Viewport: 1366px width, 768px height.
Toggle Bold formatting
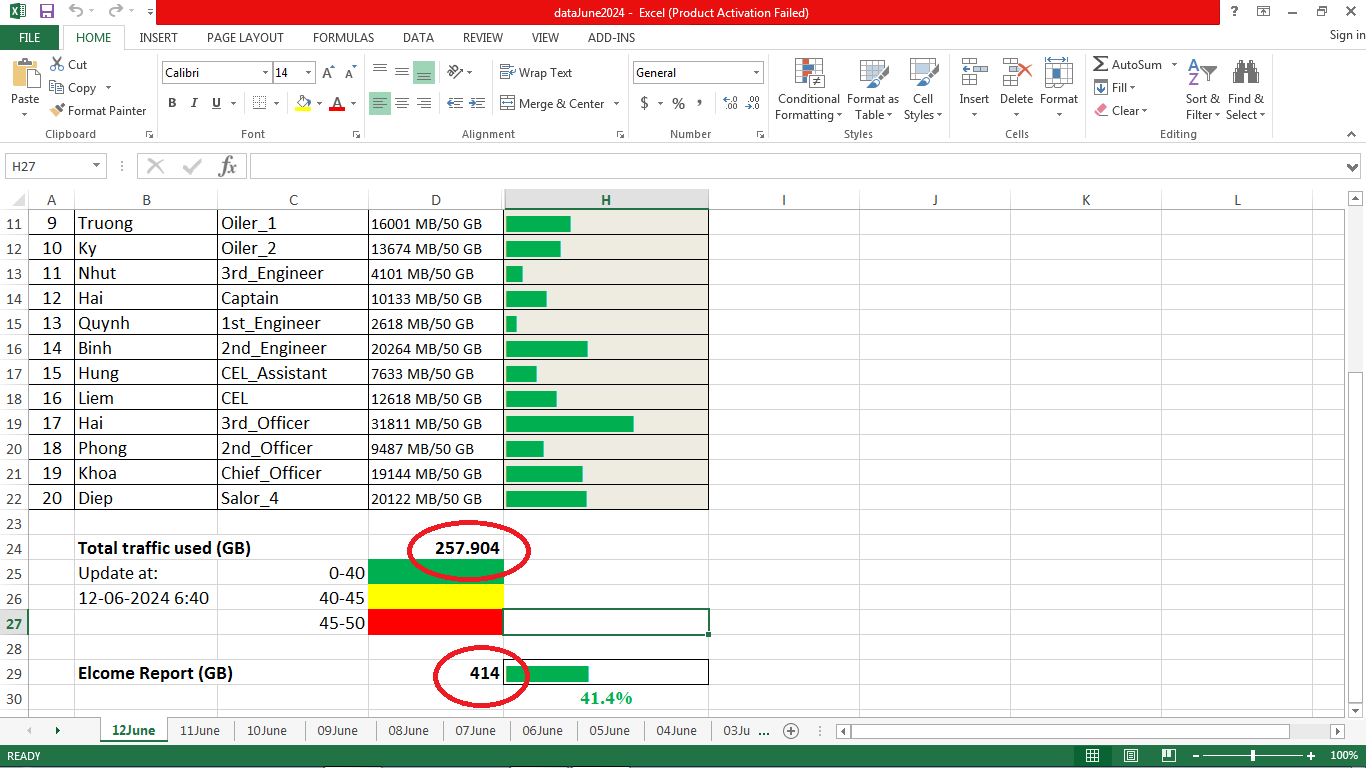point(172,103)
